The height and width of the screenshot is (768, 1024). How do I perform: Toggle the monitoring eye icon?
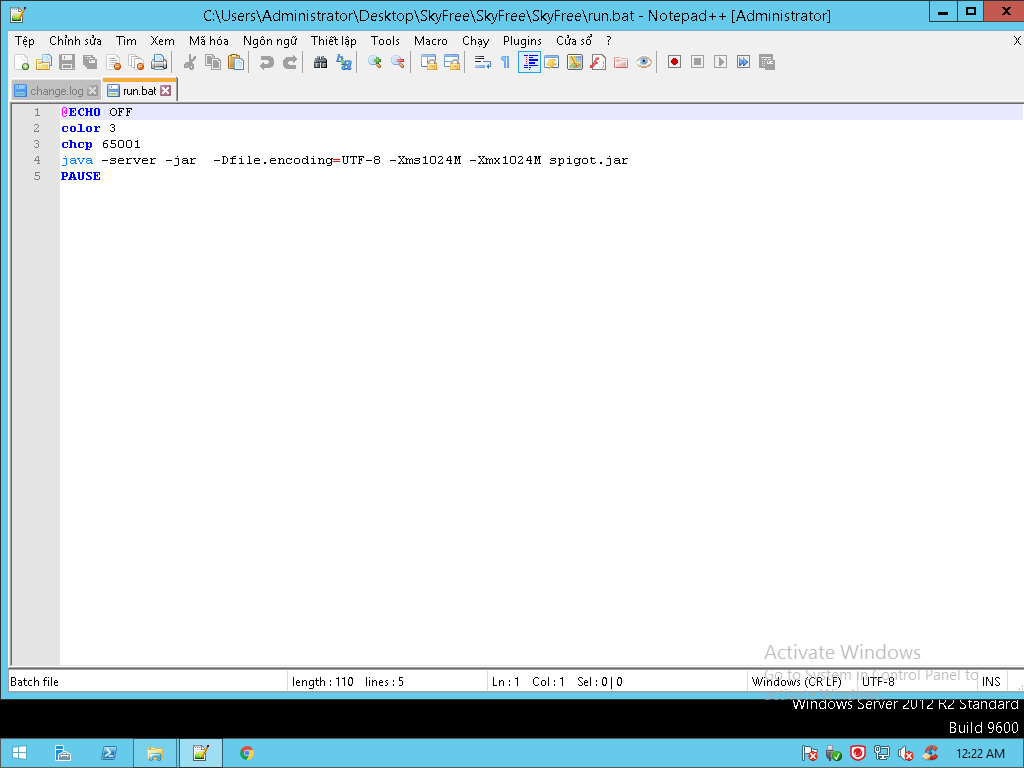pyautogui.click(x=644, y=62)
